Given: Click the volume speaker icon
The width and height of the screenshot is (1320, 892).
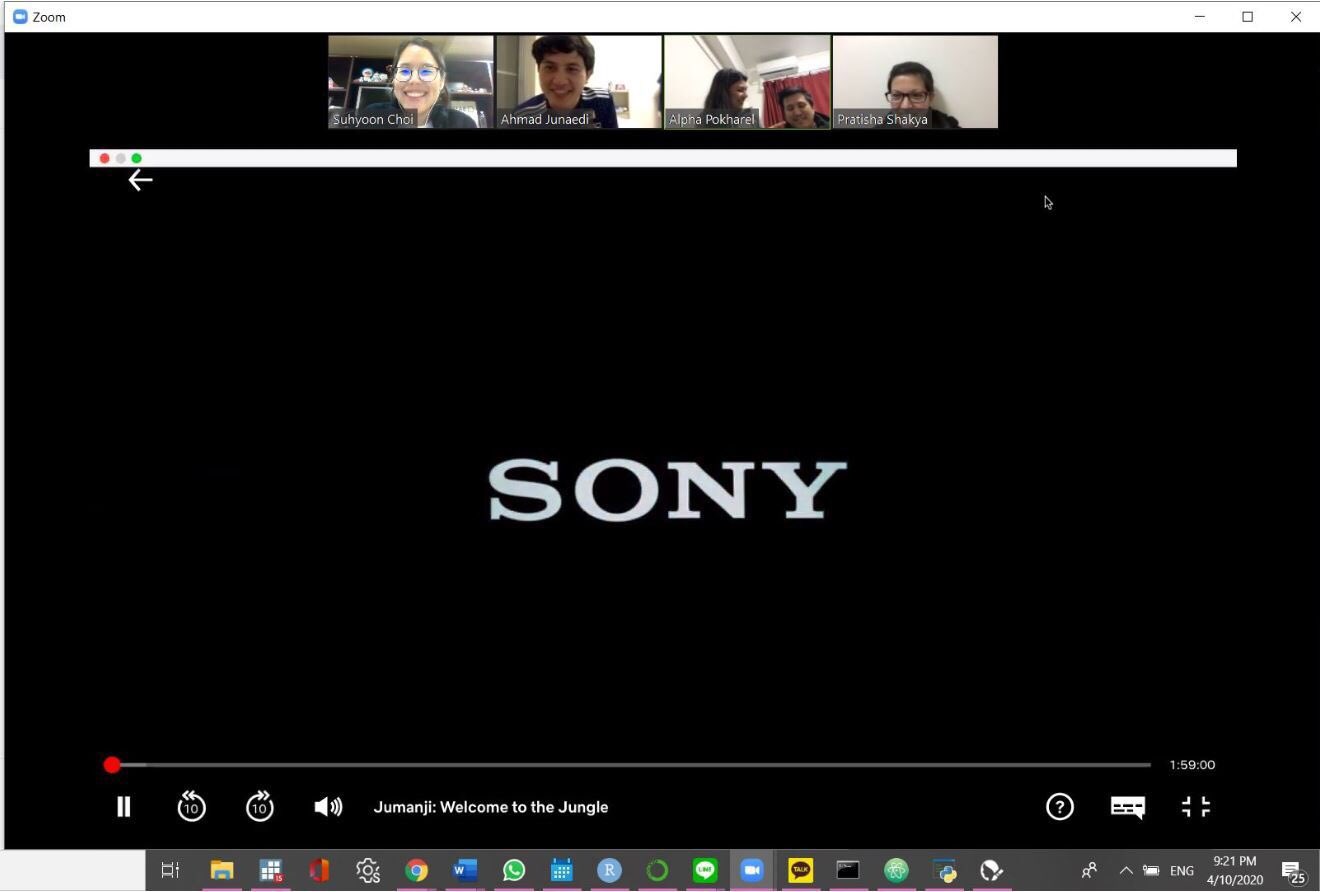Looking at the screenshot, I should pos(328,806).
